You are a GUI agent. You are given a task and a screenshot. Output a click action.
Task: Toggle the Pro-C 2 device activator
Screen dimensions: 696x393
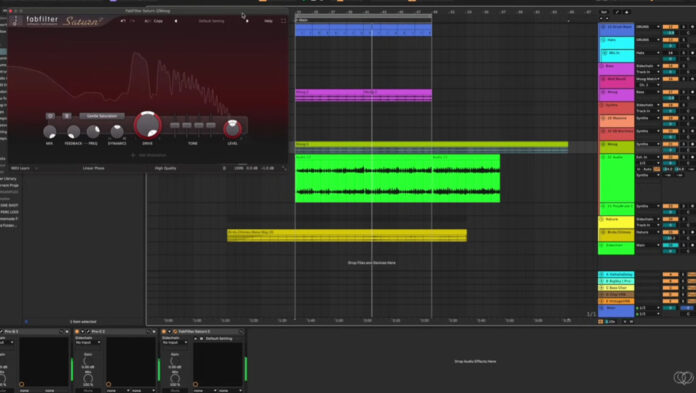77,331
